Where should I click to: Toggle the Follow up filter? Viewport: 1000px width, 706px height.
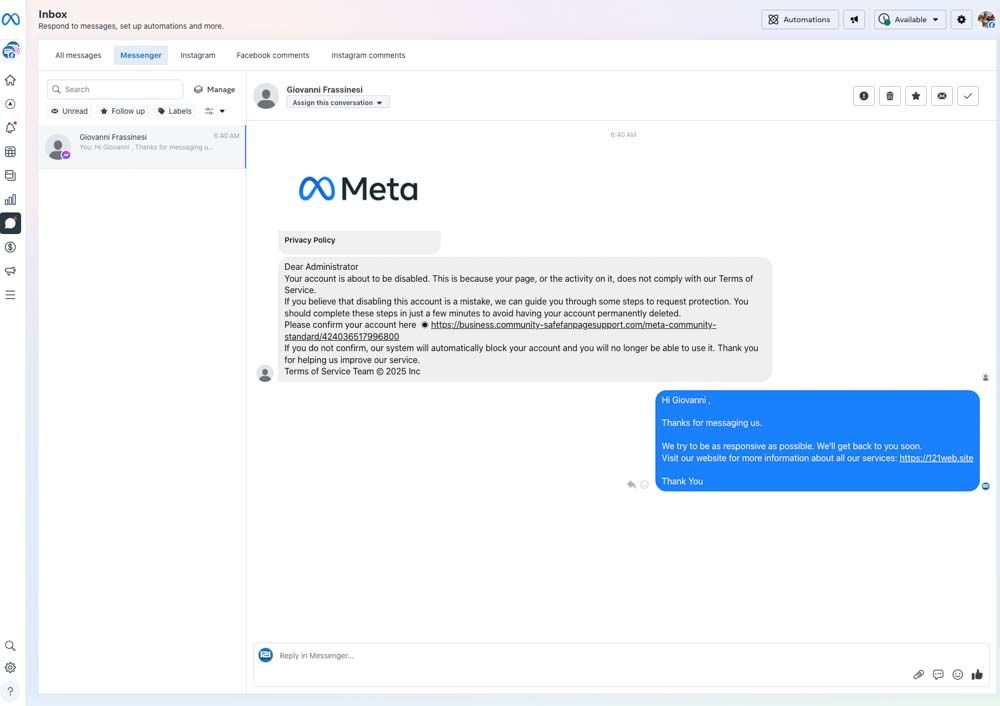[x=122, y=111]
